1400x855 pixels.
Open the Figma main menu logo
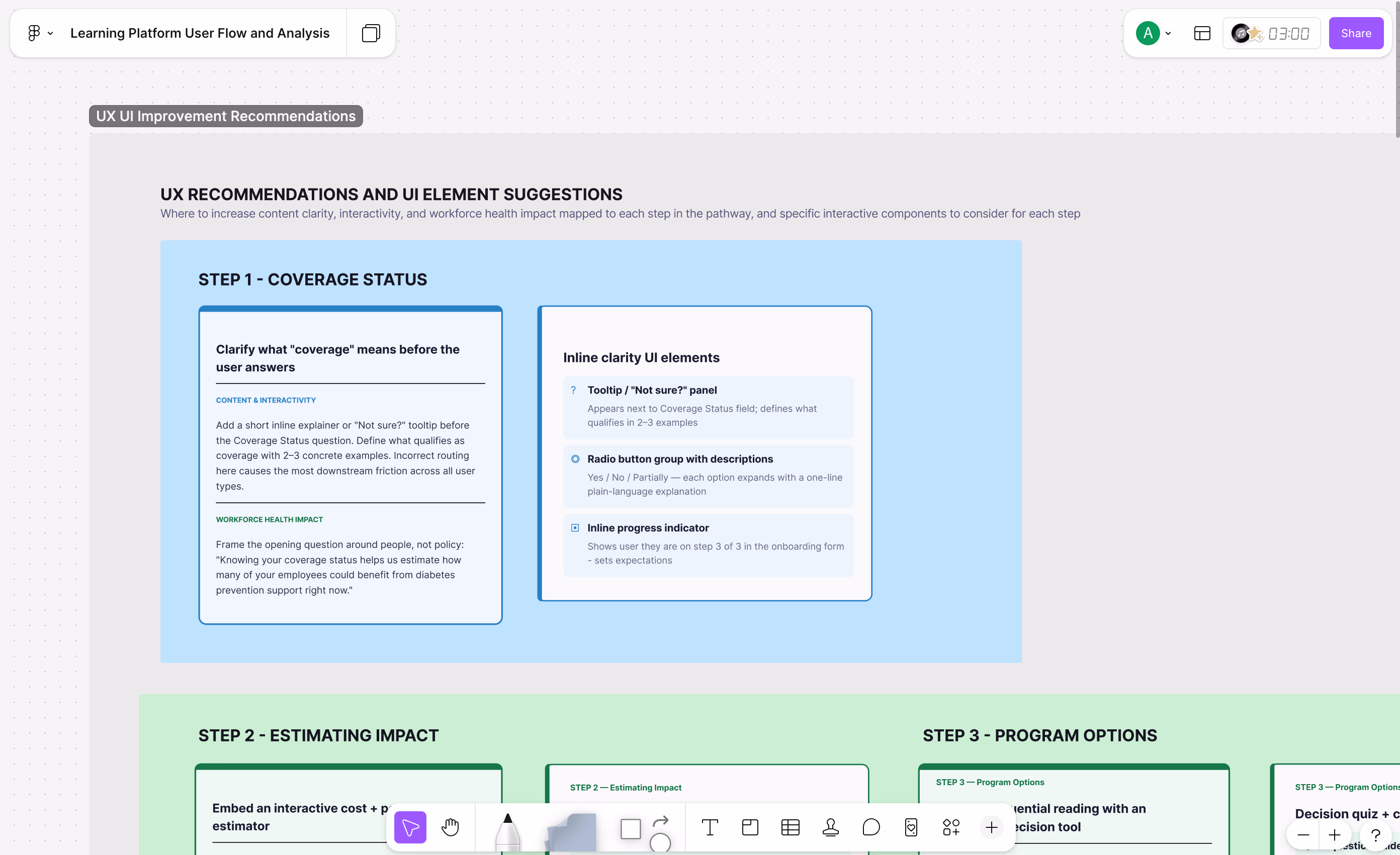point(34,33)
